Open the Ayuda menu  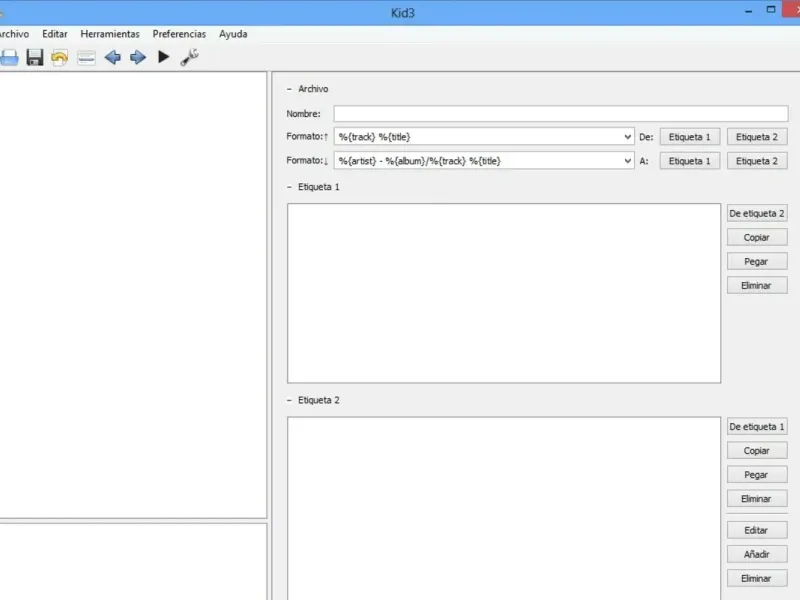233,34
